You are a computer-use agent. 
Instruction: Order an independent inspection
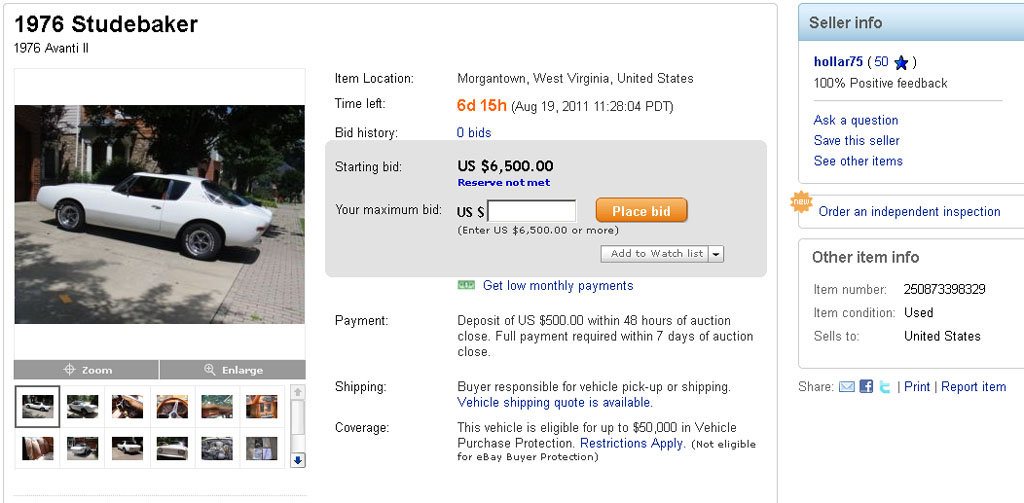[x=909, y=211]
